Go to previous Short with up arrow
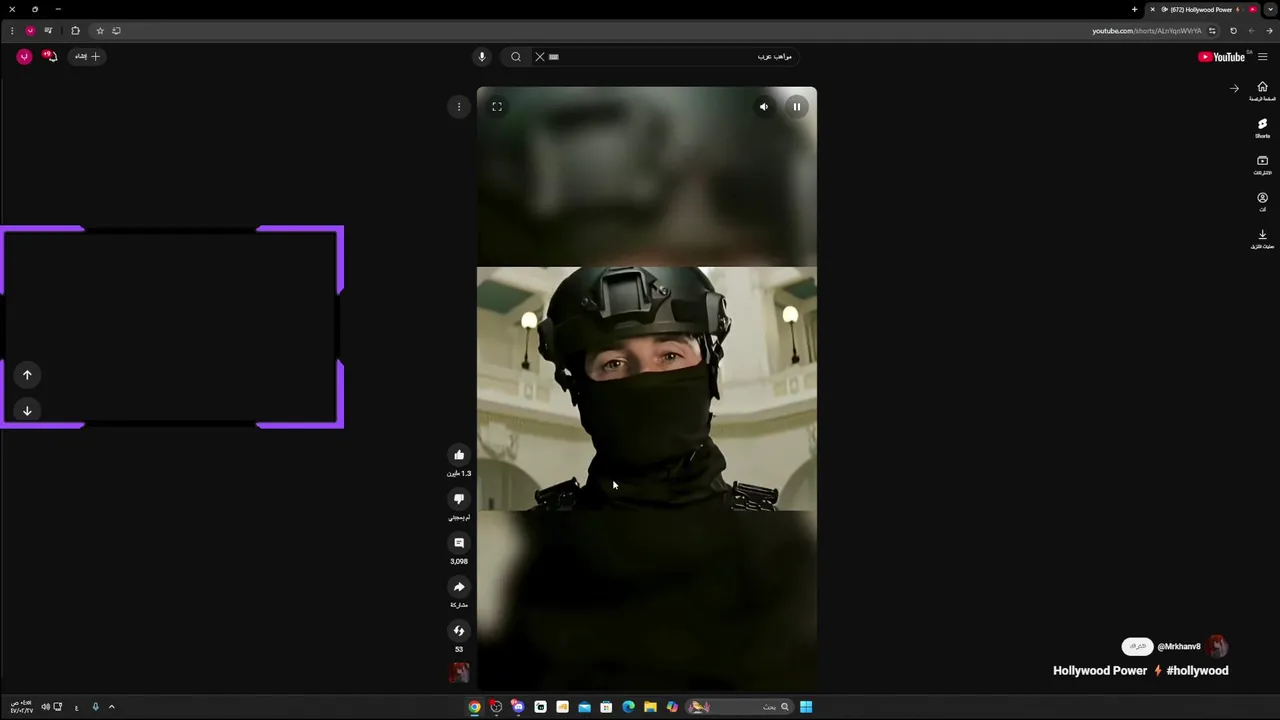This screenshot has width=1280, height=720. 27,375
